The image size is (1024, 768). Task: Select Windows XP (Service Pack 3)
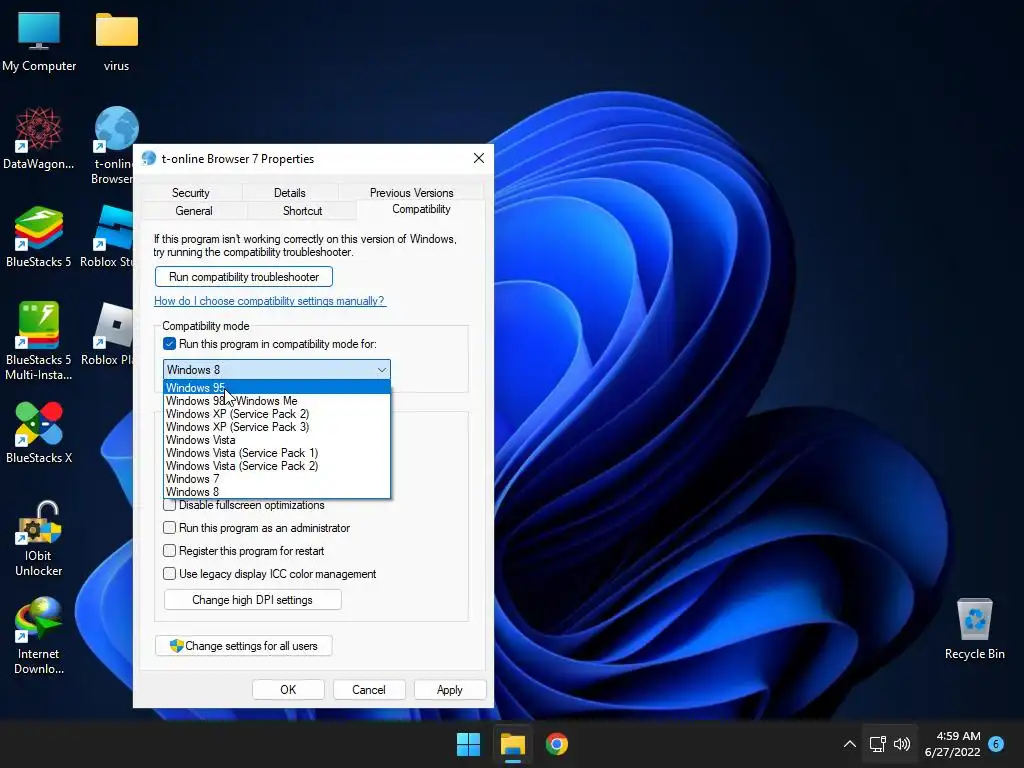tap(277, 426)
